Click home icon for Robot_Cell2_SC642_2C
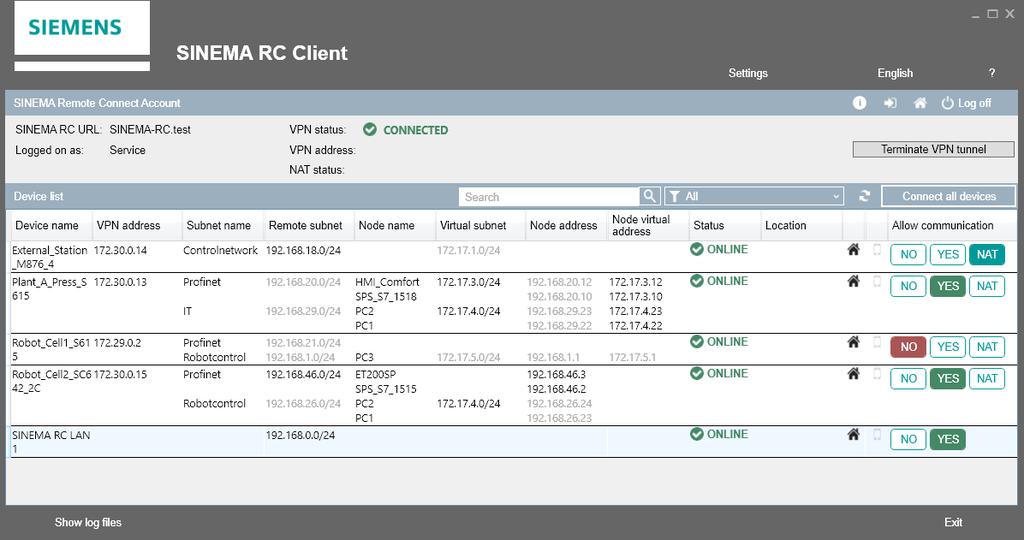This screenshot has height=540, width=1024. click(x=853, y=373)
